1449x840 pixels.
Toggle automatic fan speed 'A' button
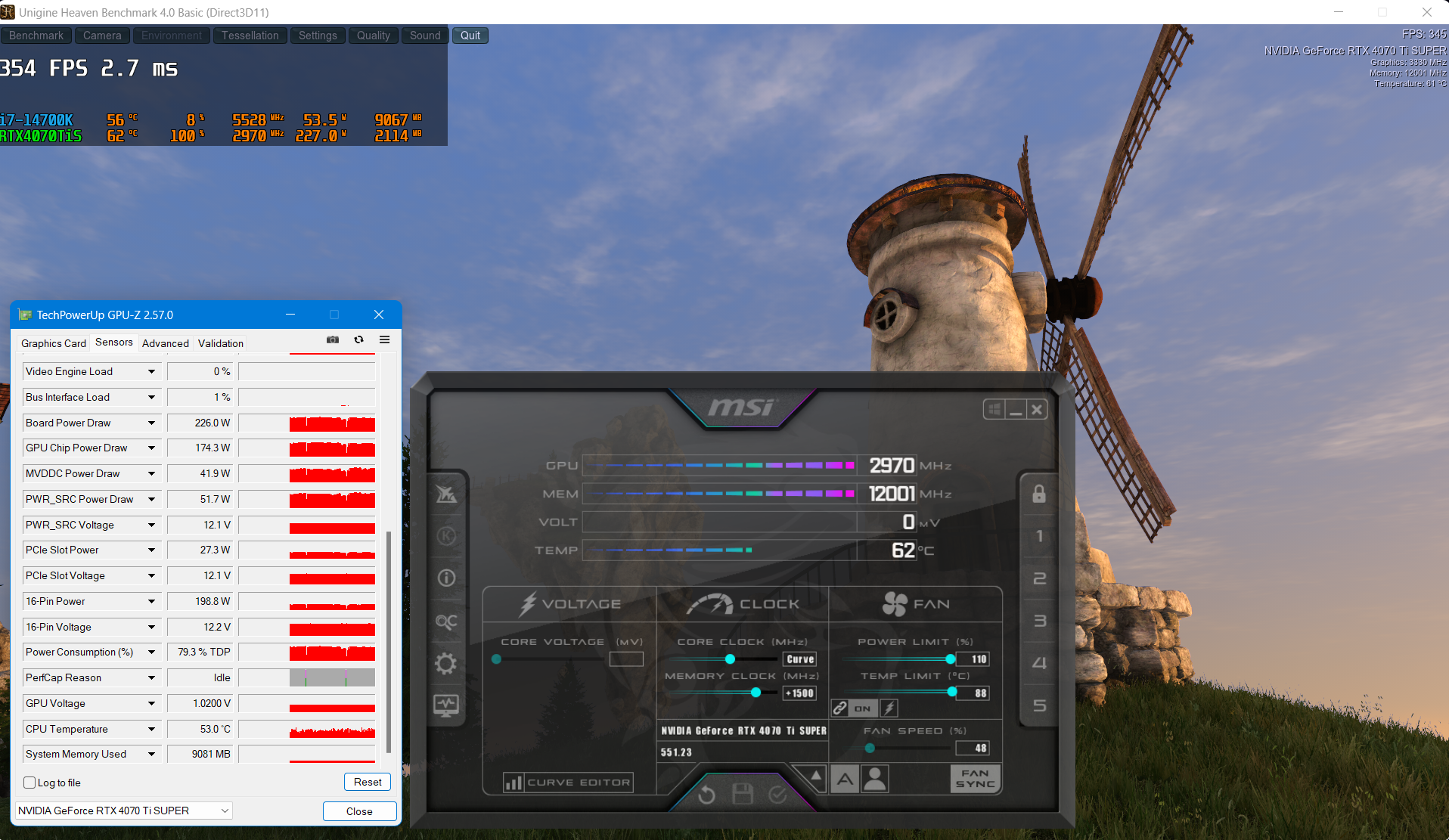[x=845, y=779]
